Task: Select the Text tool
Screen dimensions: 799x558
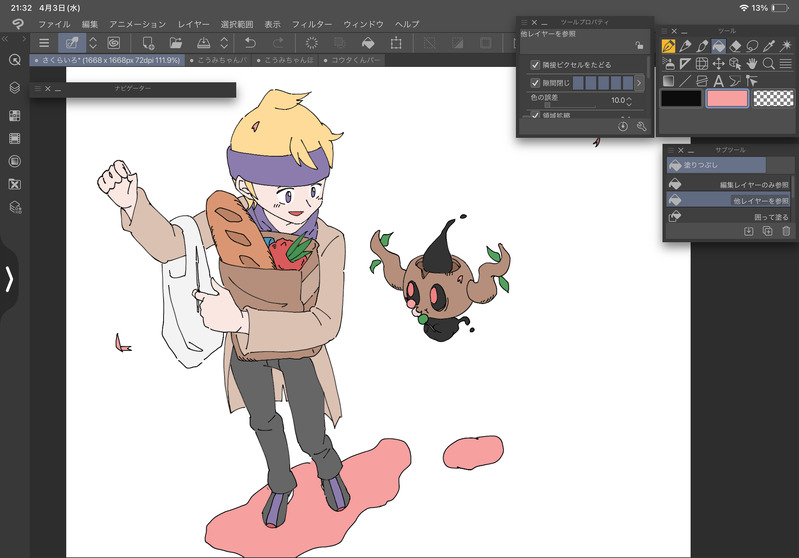Action: tap(718, 81)
